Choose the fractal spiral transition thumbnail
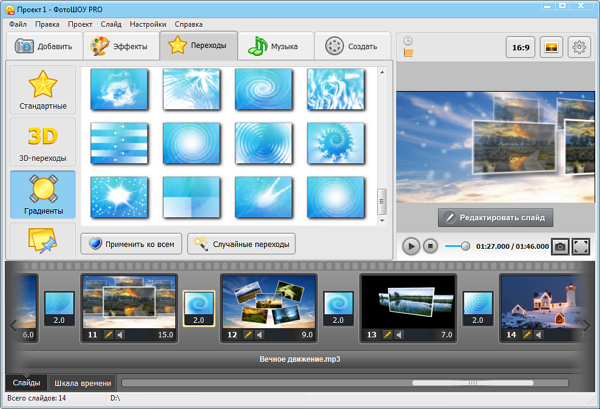 (336, 143)
